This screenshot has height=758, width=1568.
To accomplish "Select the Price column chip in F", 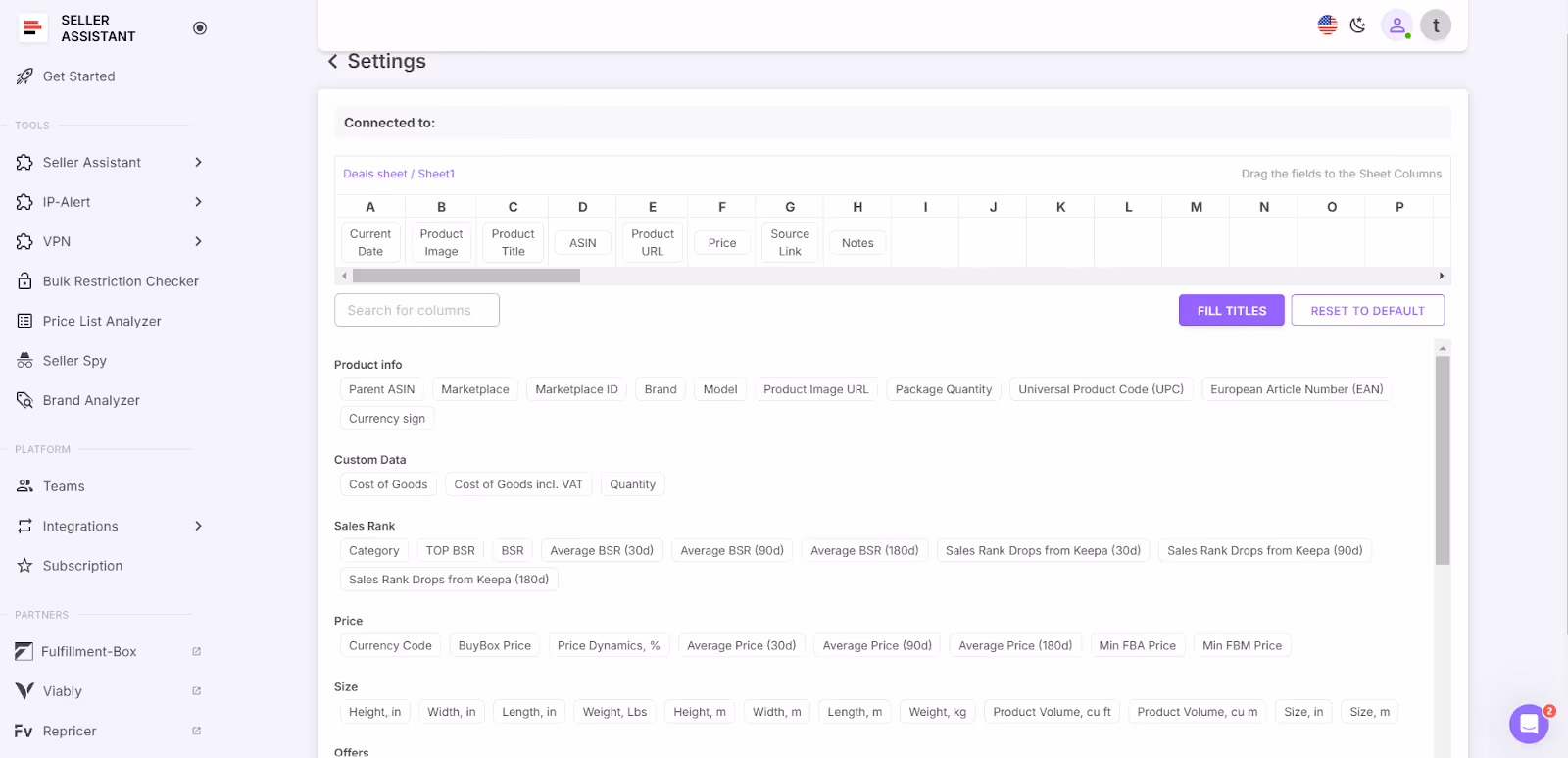I will (x=722, y=243).
